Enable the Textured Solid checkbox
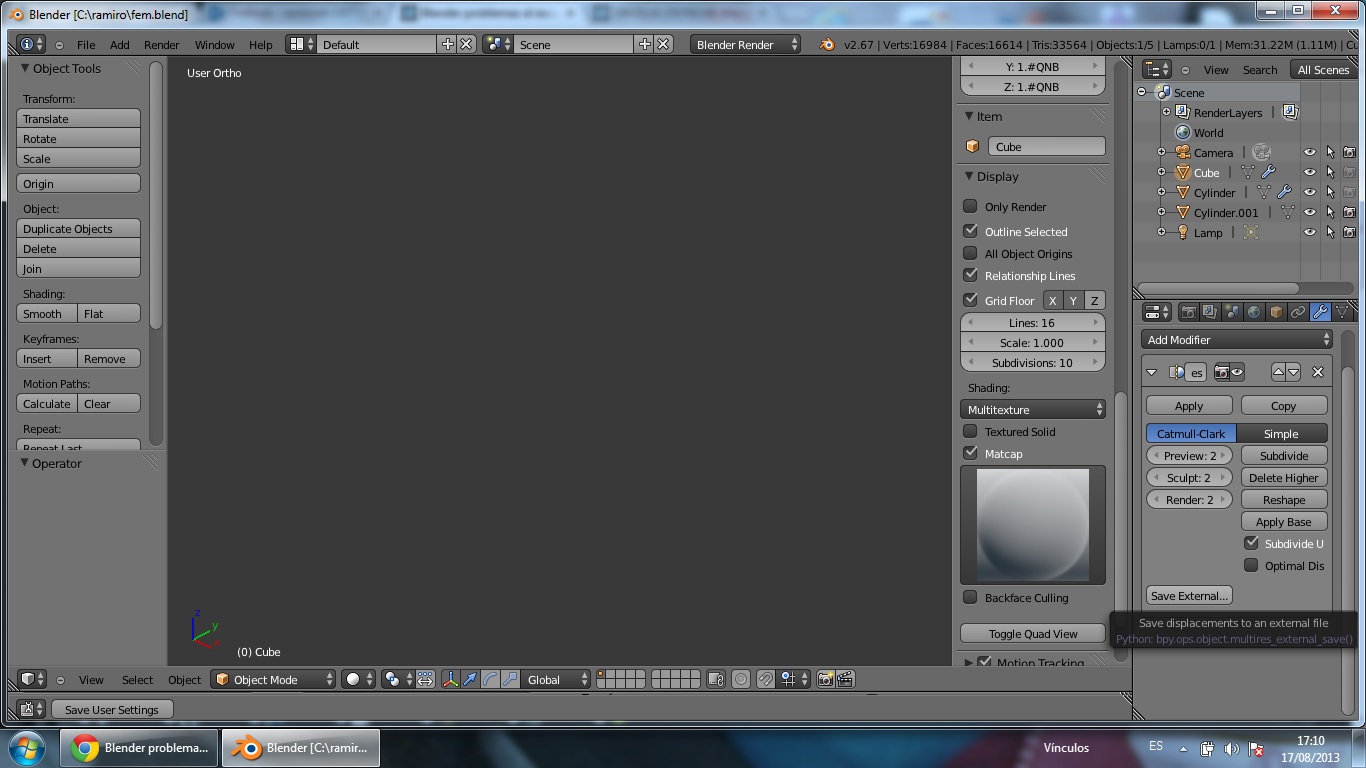Viewport: 1366px width, 768px height. pyautogui.click(x=970, y=431)
